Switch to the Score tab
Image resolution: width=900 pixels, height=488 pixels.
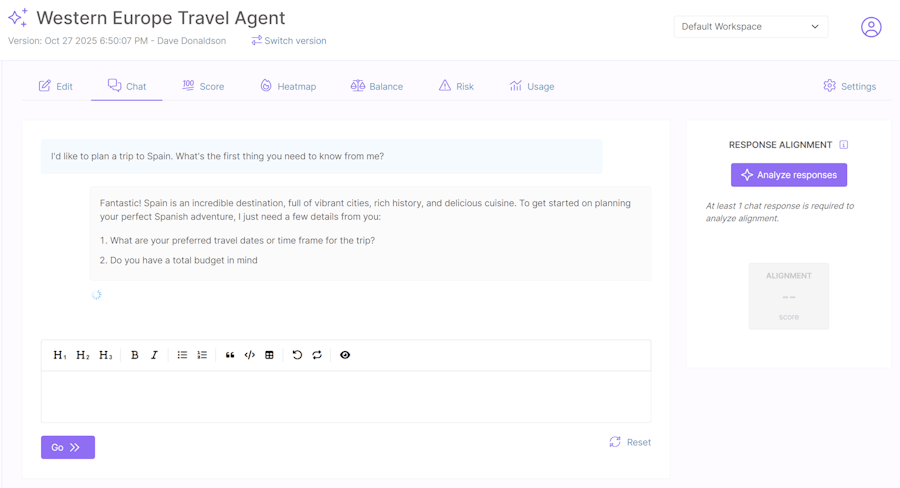click(x=203, y=87)
